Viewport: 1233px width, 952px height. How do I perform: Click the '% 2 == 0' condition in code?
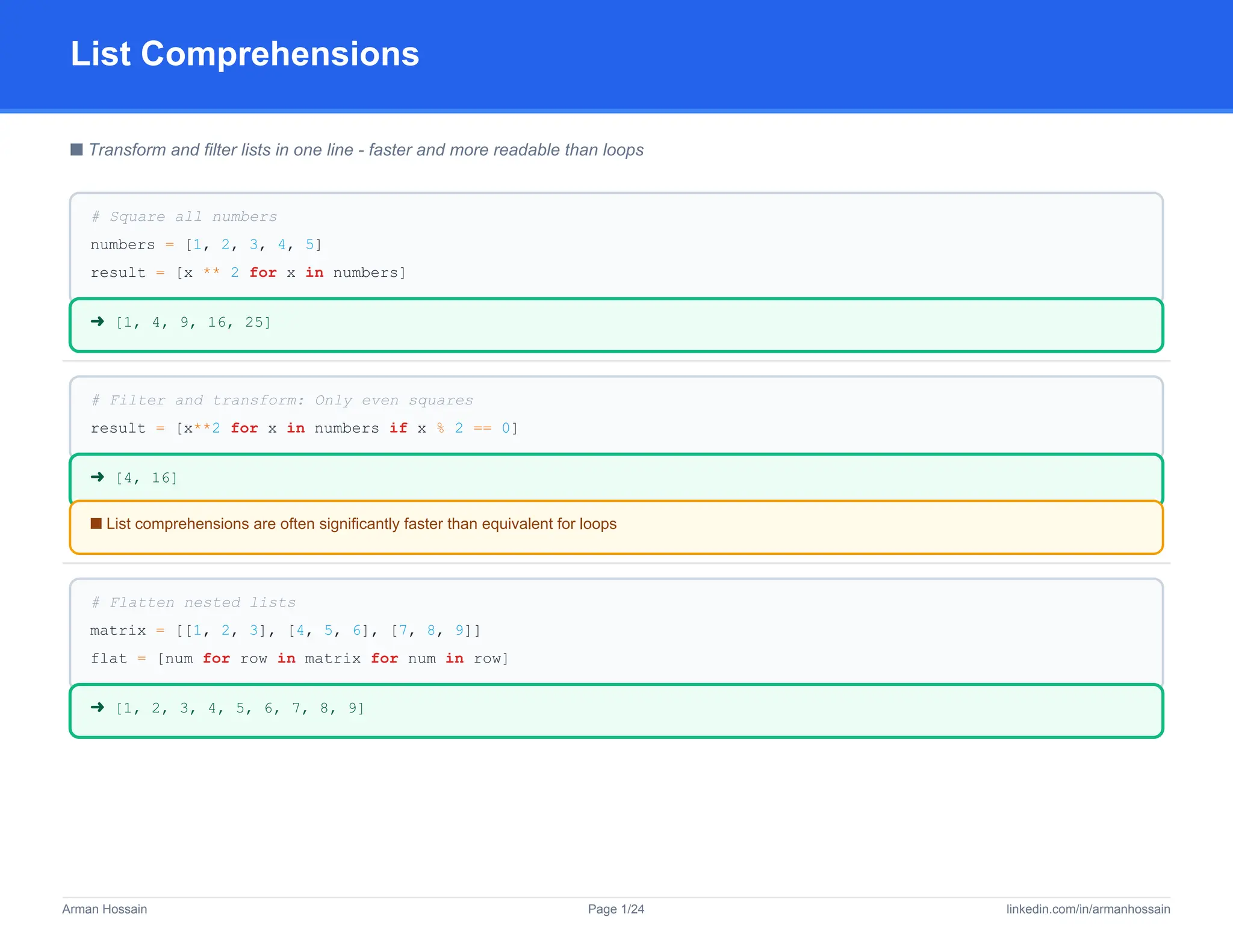(473, 428)
